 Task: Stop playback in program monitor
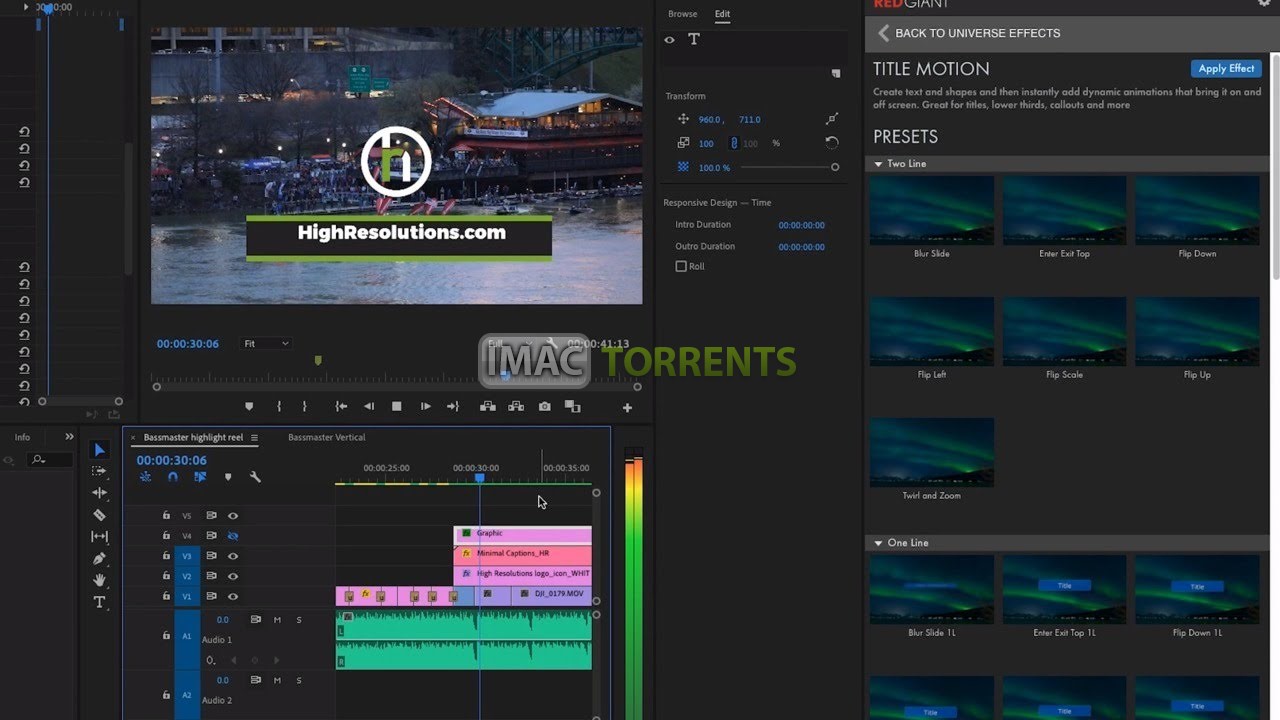point(396,406)
